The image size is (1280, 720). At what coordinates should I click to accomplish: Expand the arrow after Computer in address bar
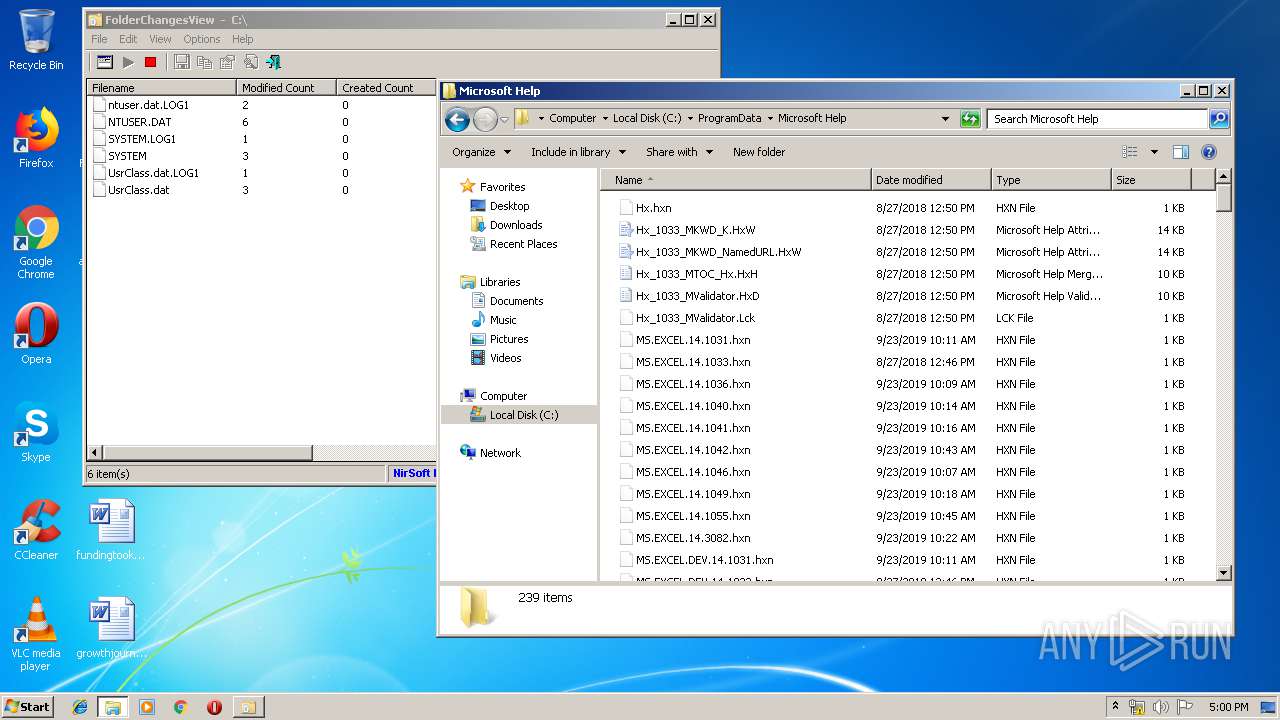(604, 118)
